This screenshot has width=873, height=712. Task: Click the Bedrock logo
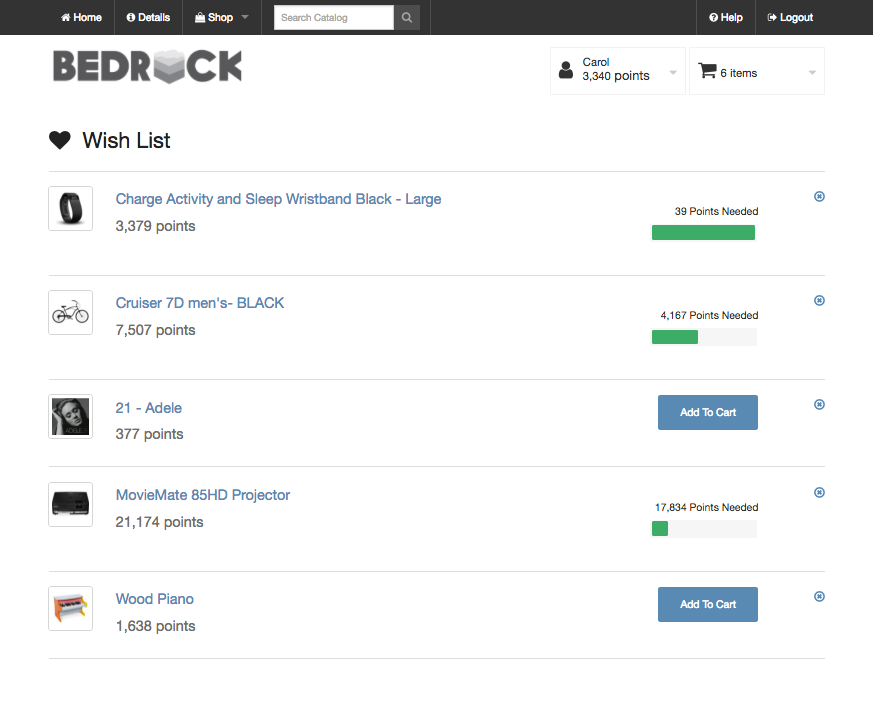[148, 66]
